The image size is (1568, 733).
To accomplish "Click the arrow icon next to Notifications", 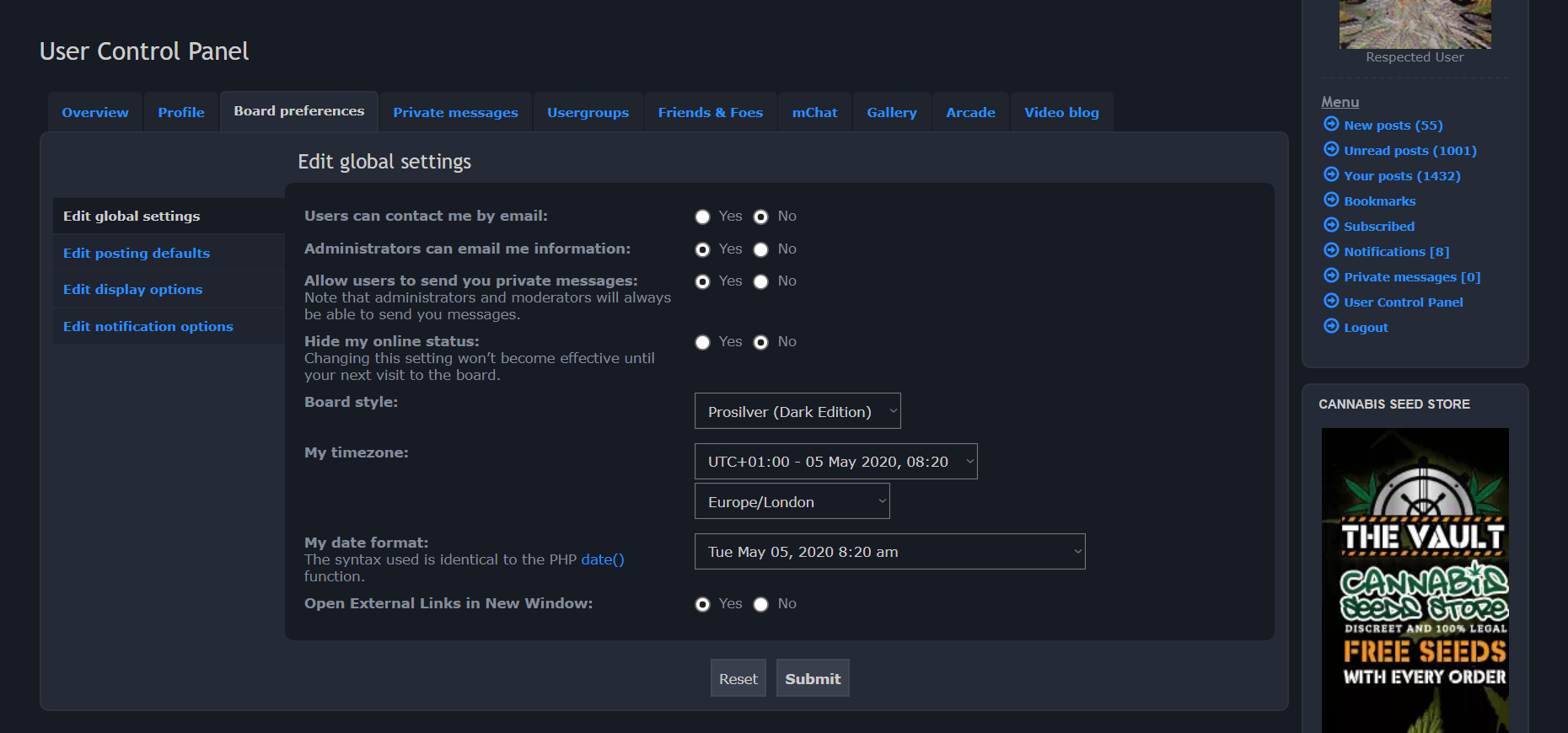I will pyautogui.click(x=1331, y=251).
